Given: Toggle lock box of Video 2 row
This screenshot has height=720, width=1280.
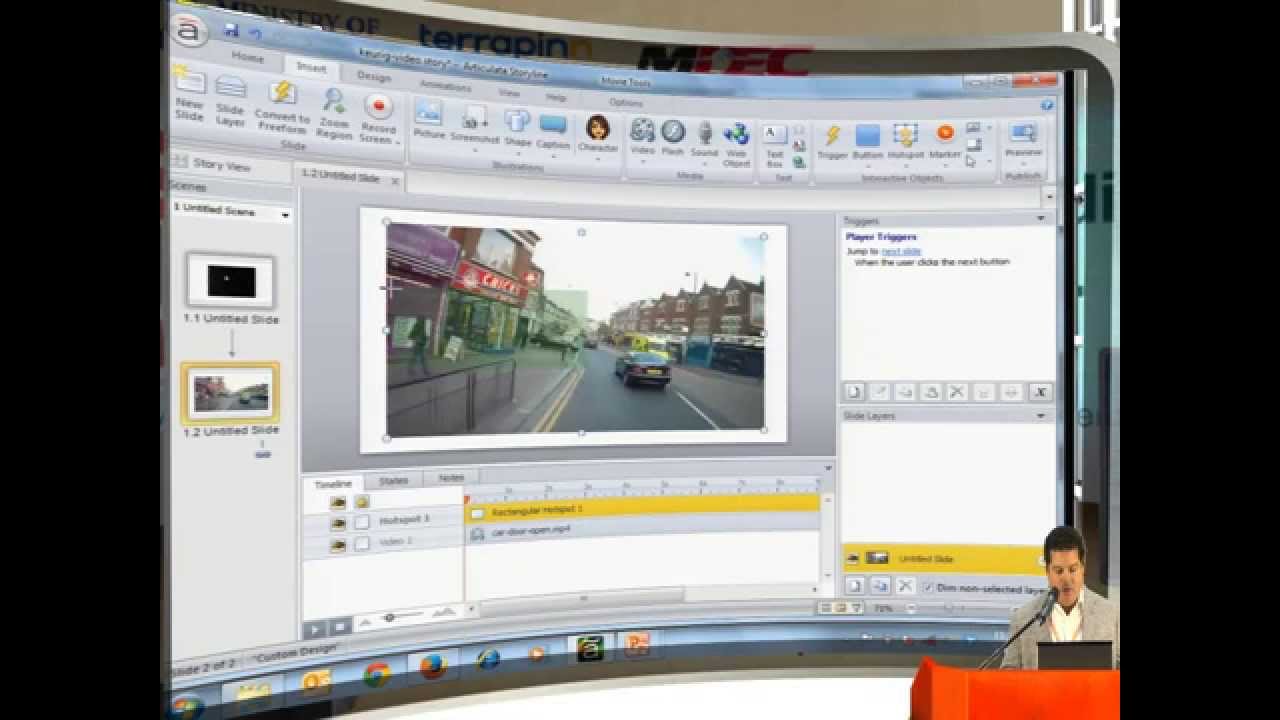Looking at the screenshot, I should [x=362, y=544].
